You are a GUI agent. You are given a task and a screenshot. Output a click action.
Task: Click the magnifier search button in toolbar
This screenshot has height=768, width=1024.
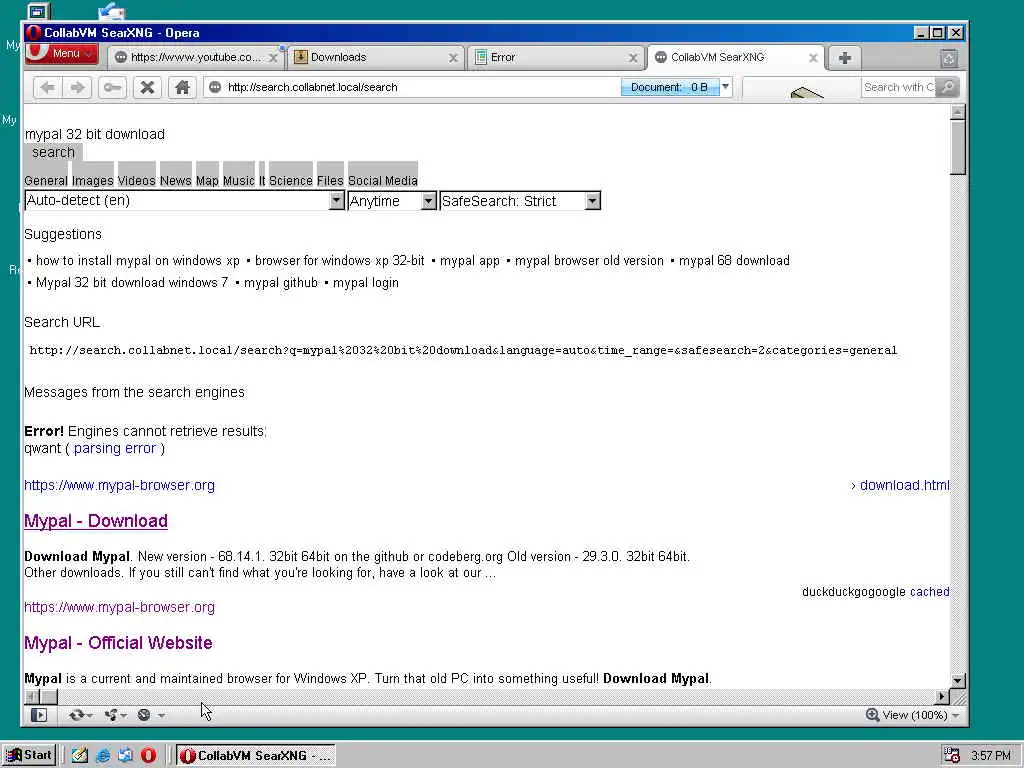click(946, 87)
